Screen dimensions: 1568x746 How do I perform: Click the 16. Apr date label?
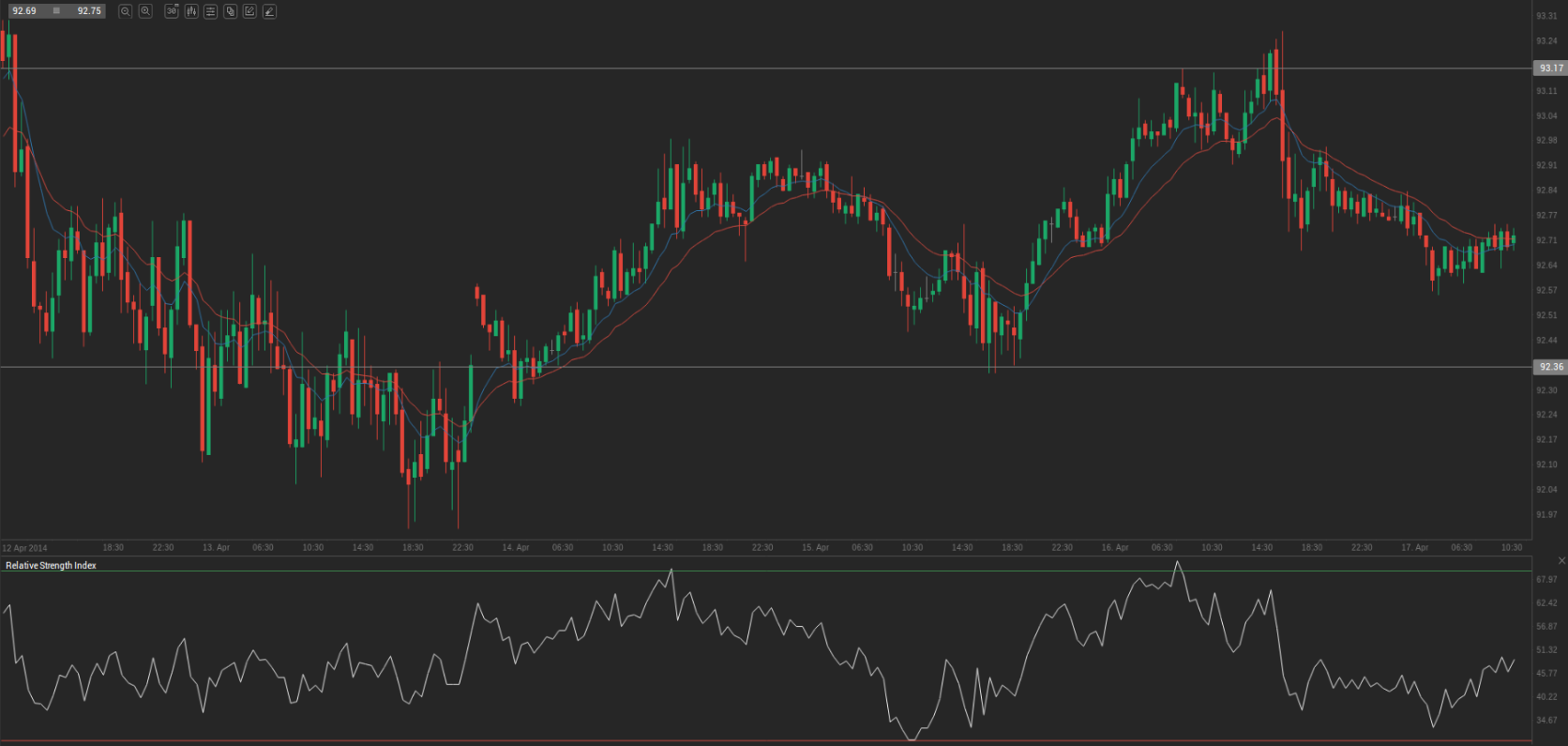click(x=1114, y=548)
